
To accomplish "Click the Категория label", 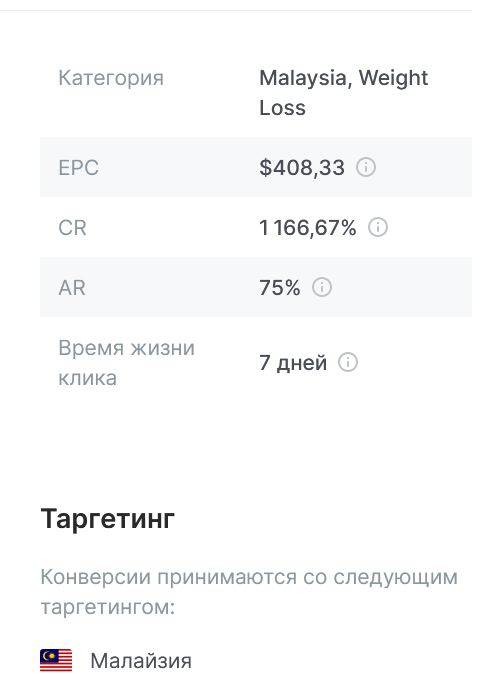I will point(111,78).
